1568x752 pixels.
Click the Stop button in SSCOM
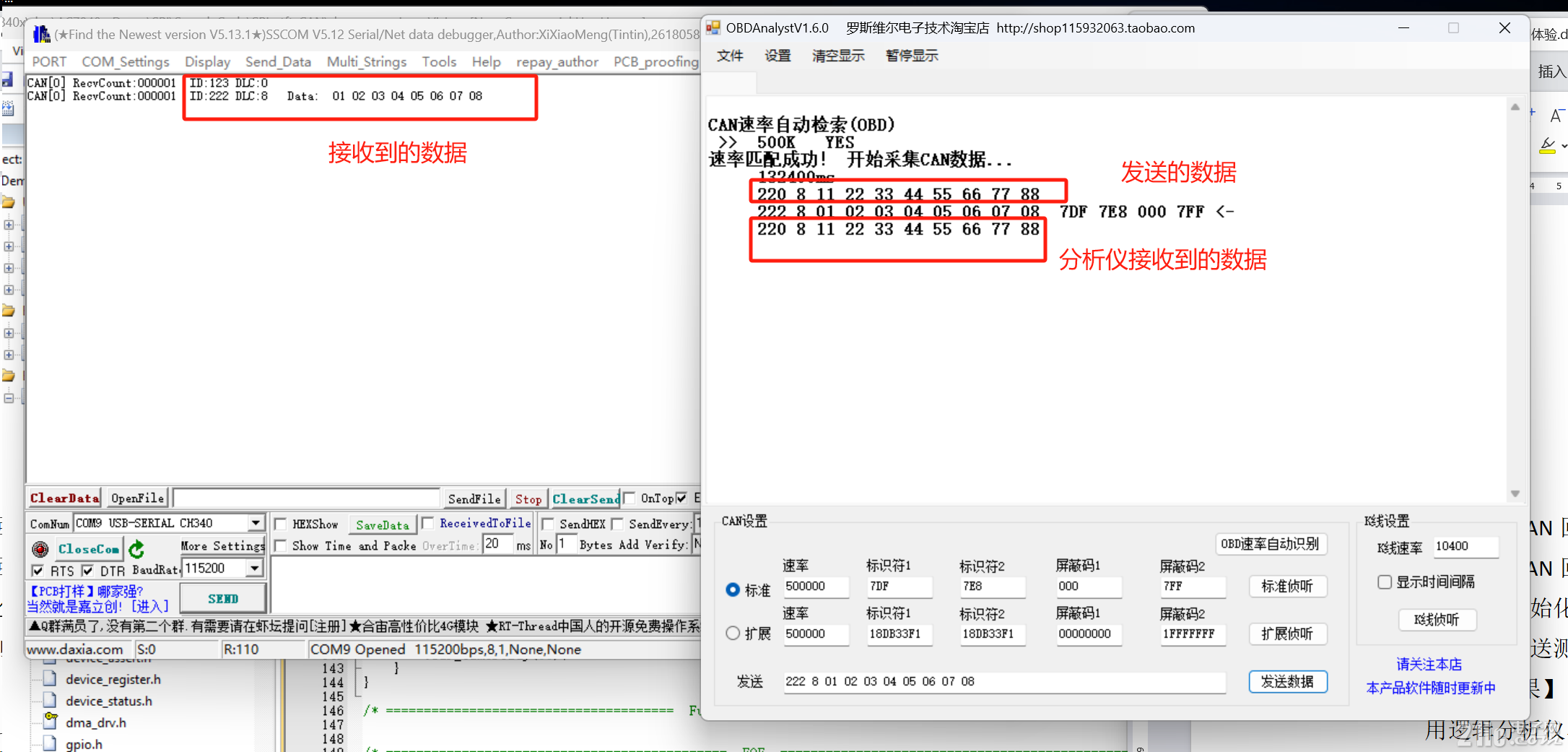click(528, 498)
